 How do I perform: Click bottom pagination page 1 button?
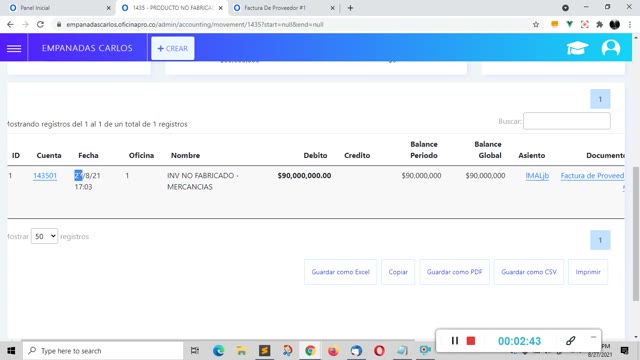[x=600, y=240]
